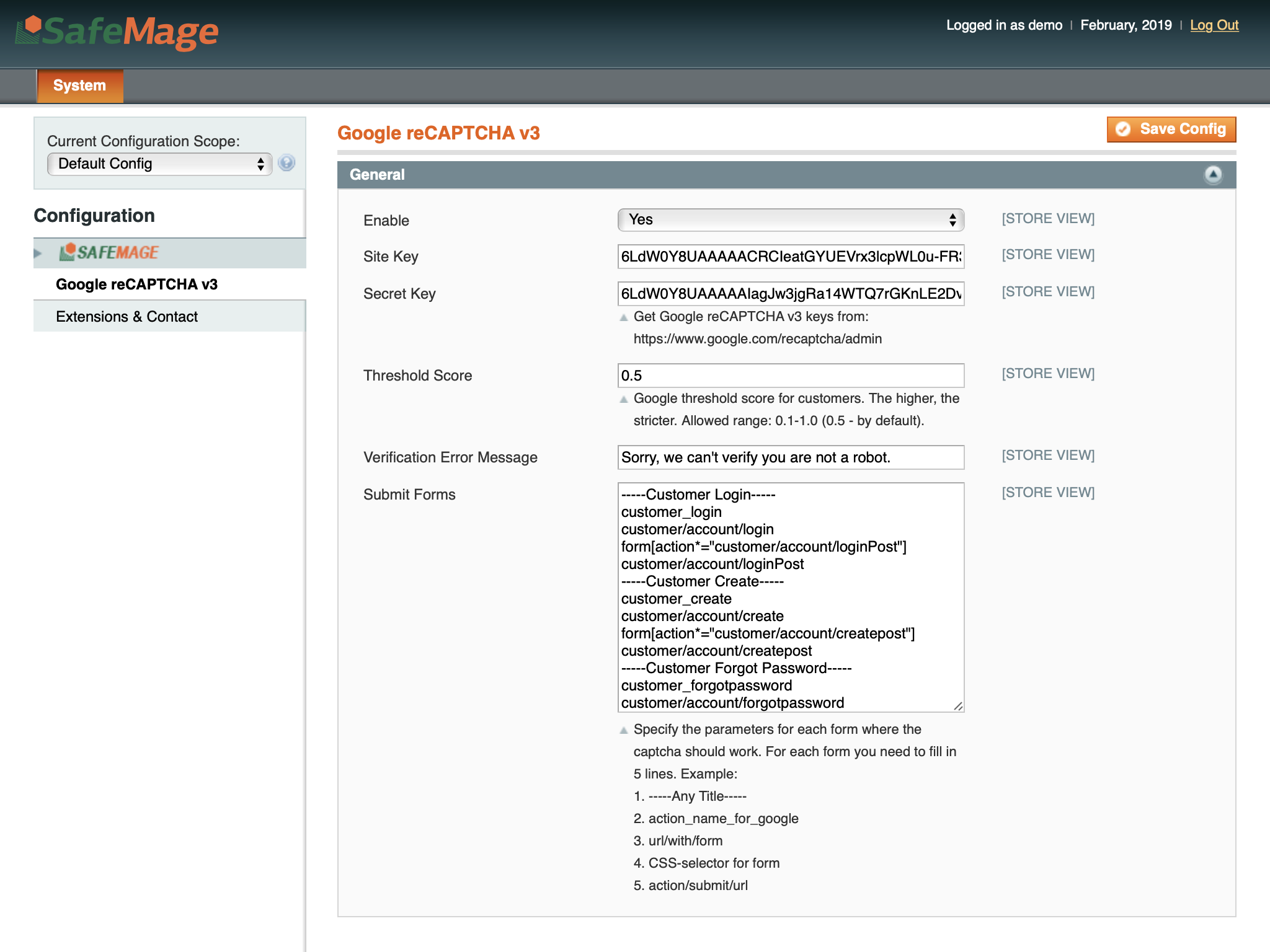This screenshot has width=1270, height=952.
Task: Click the Secret Key label
Action: pyautogui.click(x=399, y=294)
